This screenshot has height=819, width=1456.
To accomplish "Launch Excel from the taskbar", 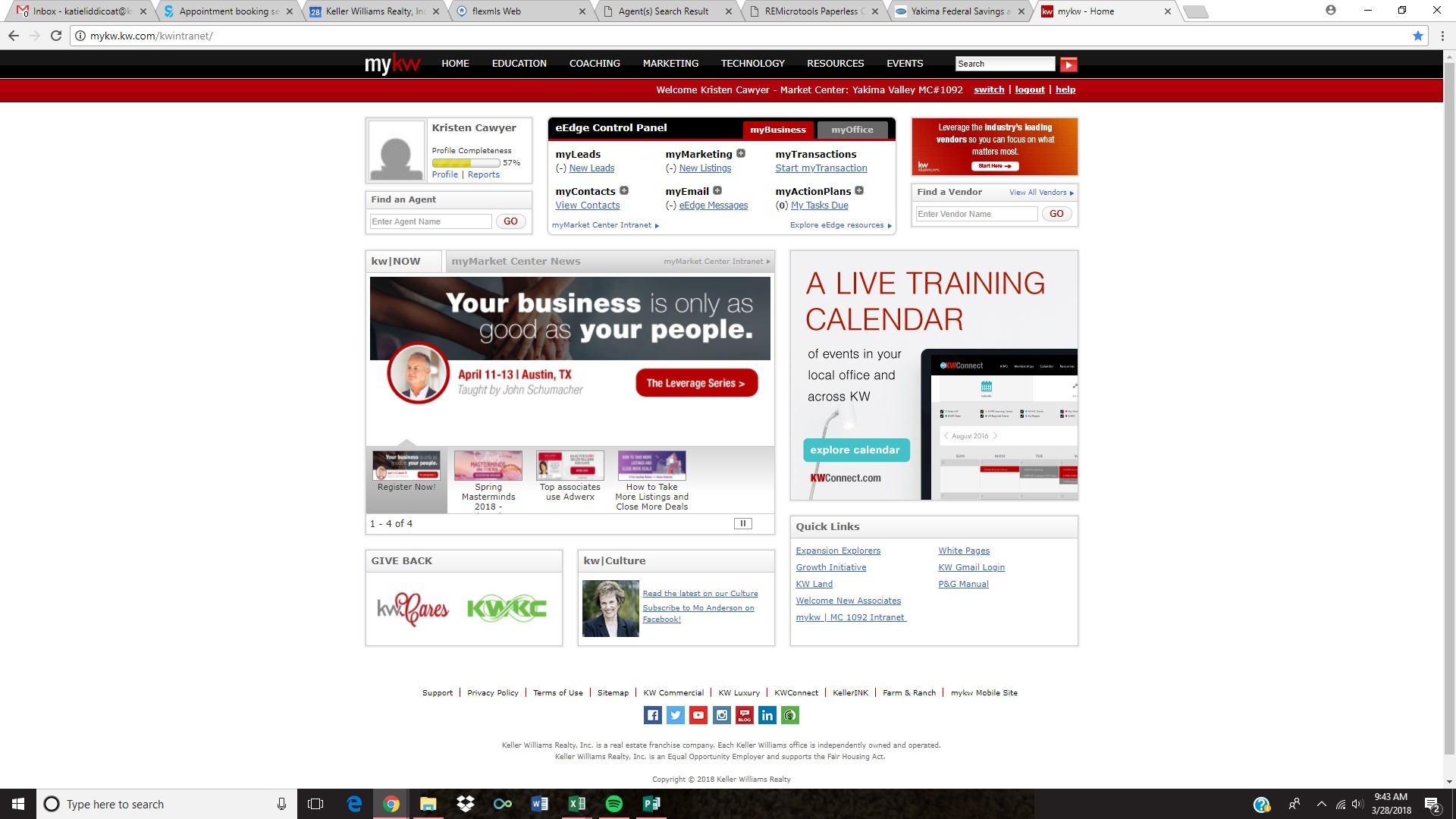I will coord(577,804).
